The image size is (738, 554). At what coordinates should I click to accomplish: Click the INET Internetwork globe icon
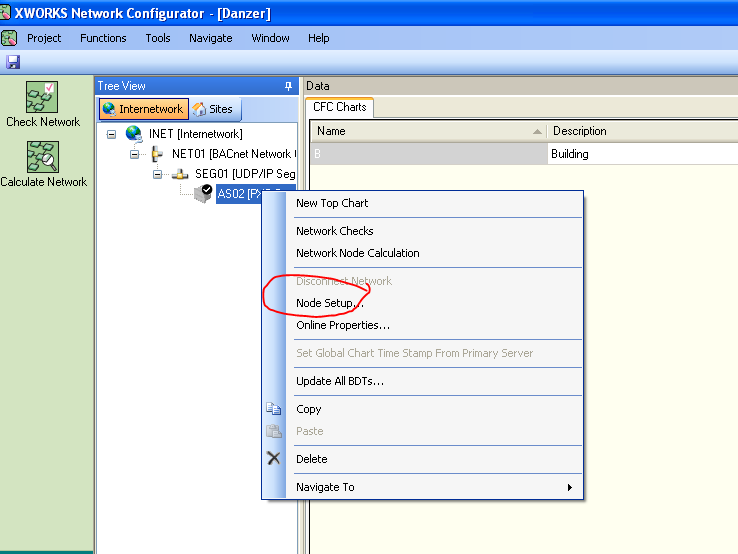pyautogui.click(x=134, y=134)
